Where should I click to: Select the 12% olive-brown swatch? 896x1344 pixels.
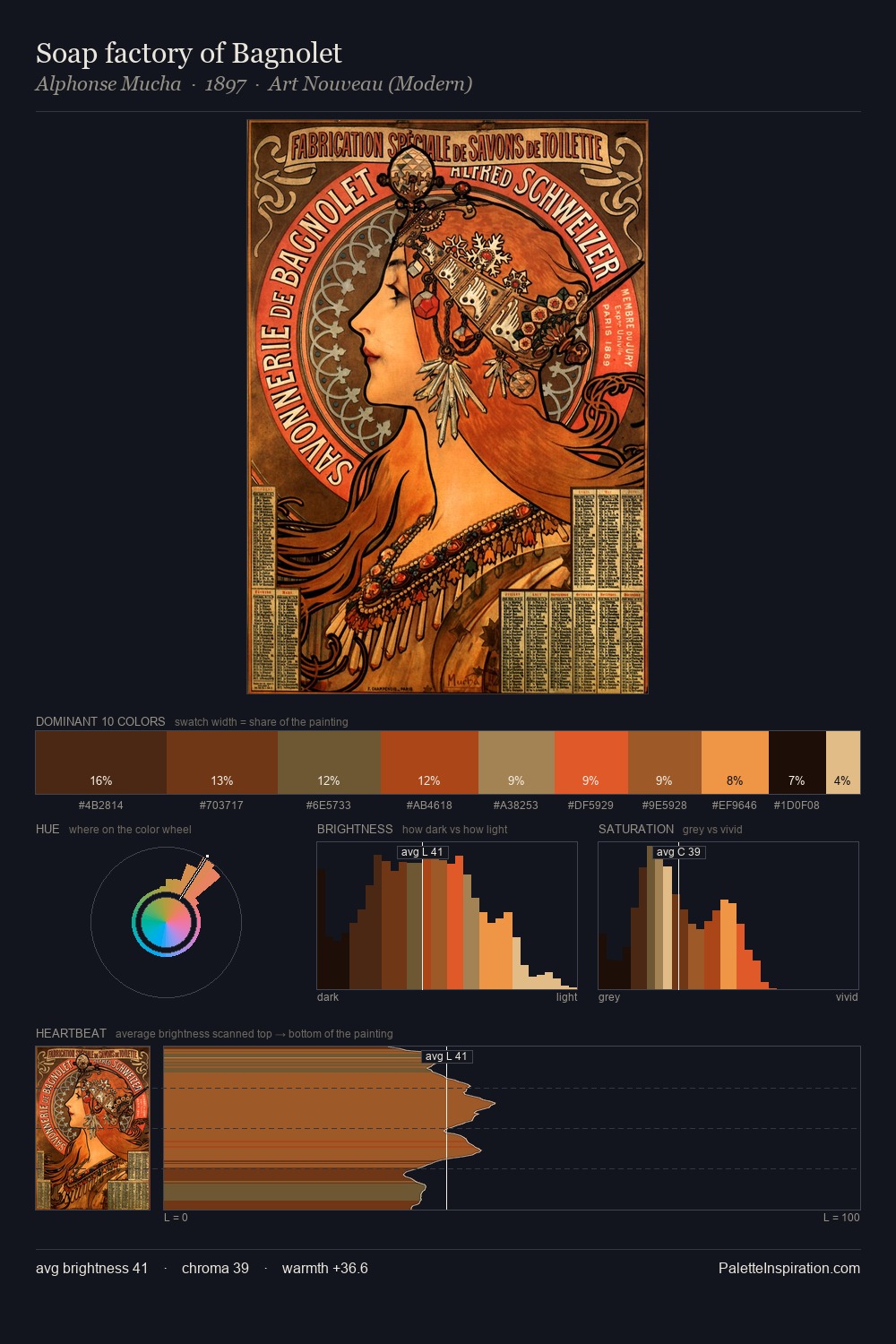(329, 762)
